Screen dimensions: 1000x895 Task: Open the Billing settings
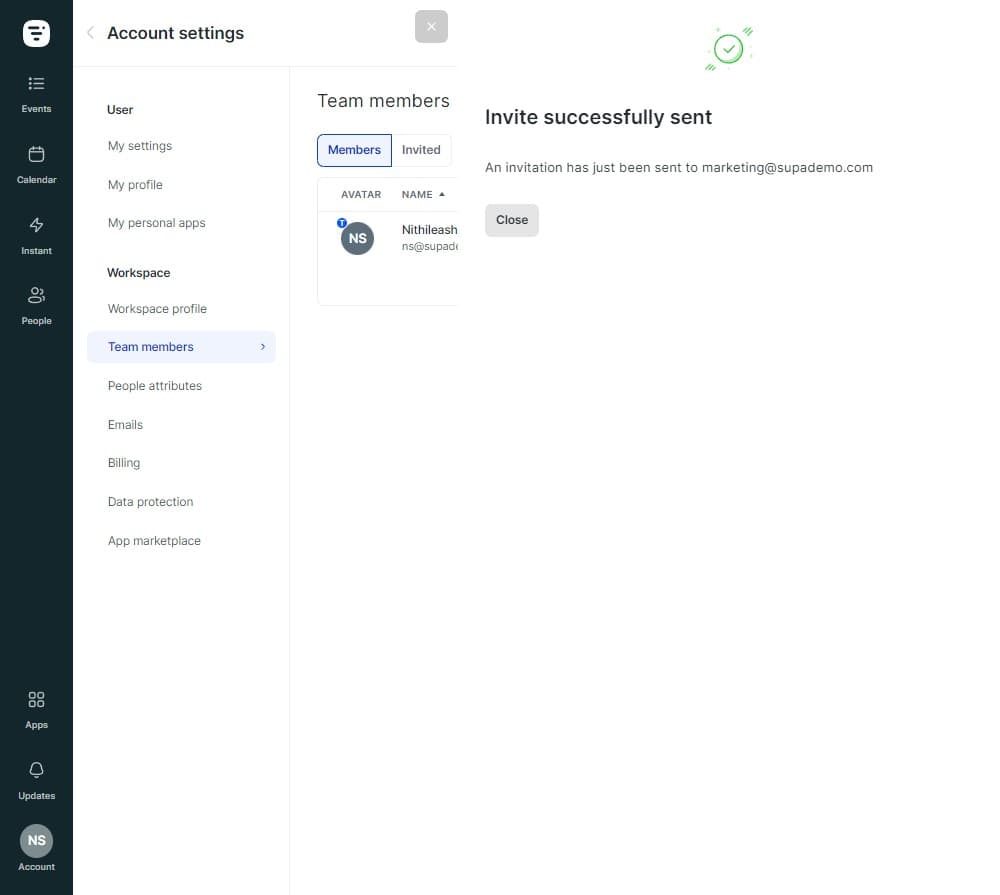(124, 463)
